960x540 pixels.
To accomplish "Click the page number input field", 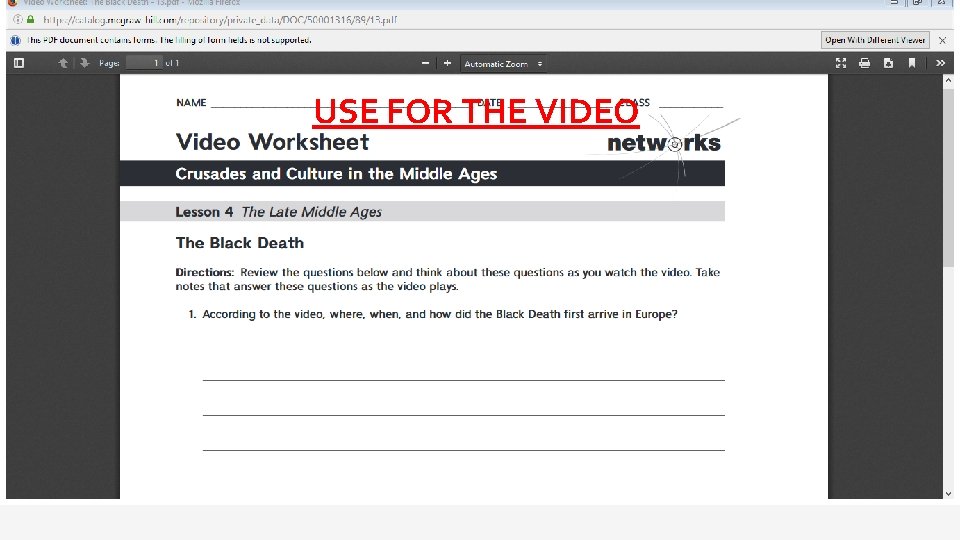I will tap(144, 63).
